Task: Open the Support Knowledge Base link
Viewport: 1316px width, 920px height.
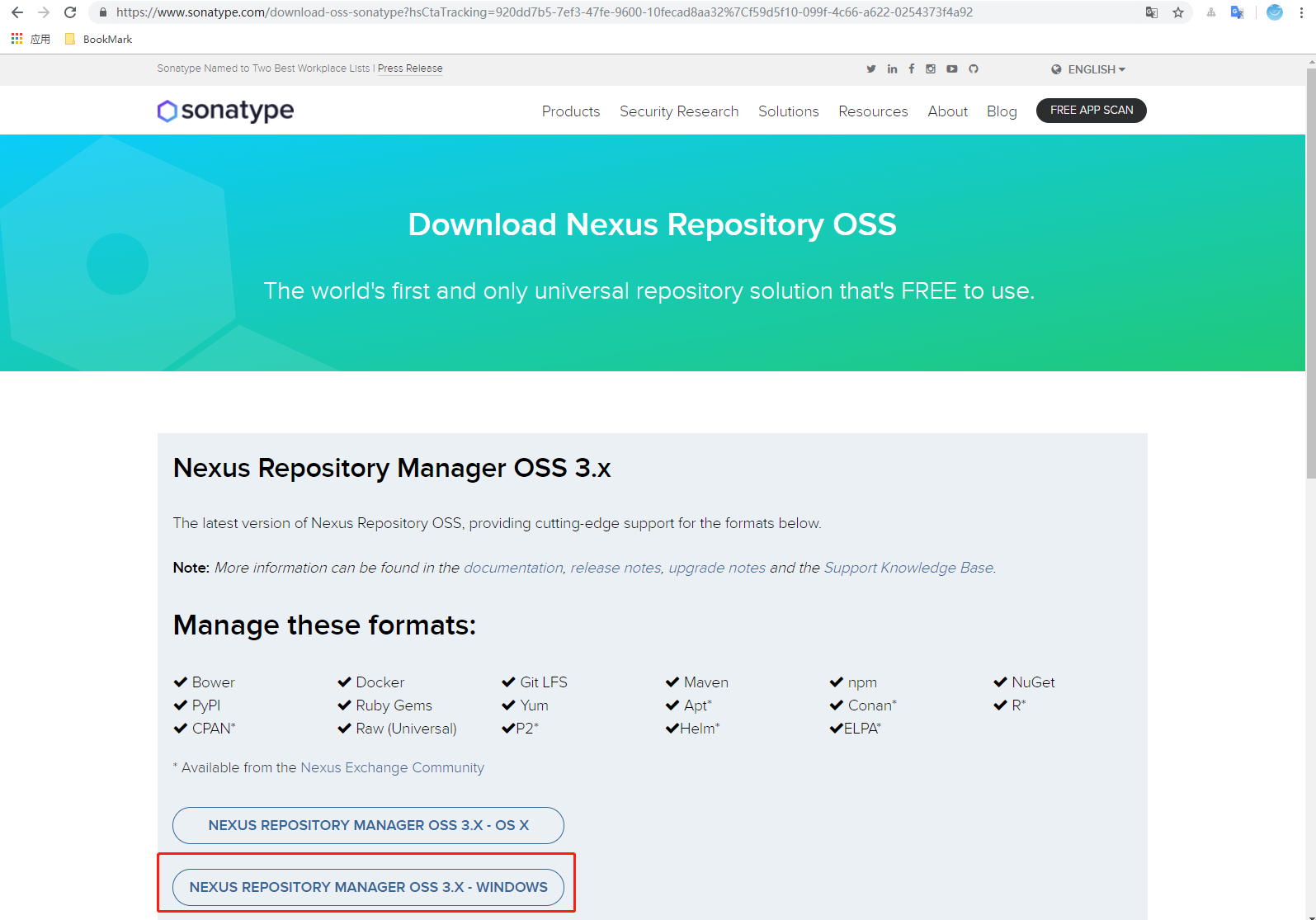Action: pos(908,568)
